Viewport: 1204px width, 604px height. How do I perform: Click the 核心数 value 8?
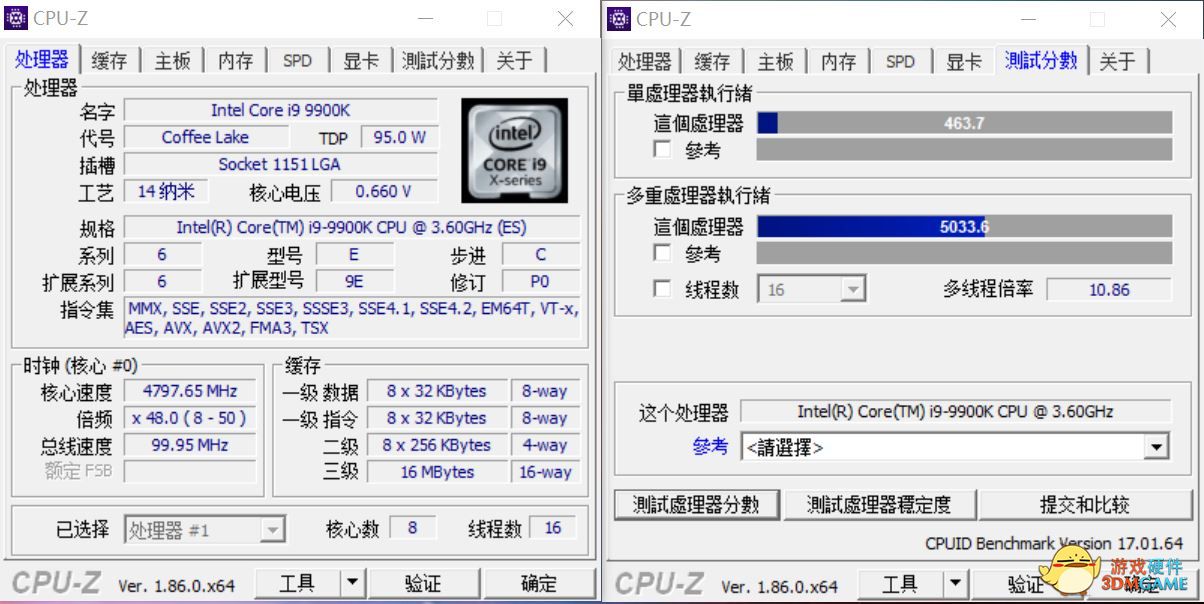[412, 529]
